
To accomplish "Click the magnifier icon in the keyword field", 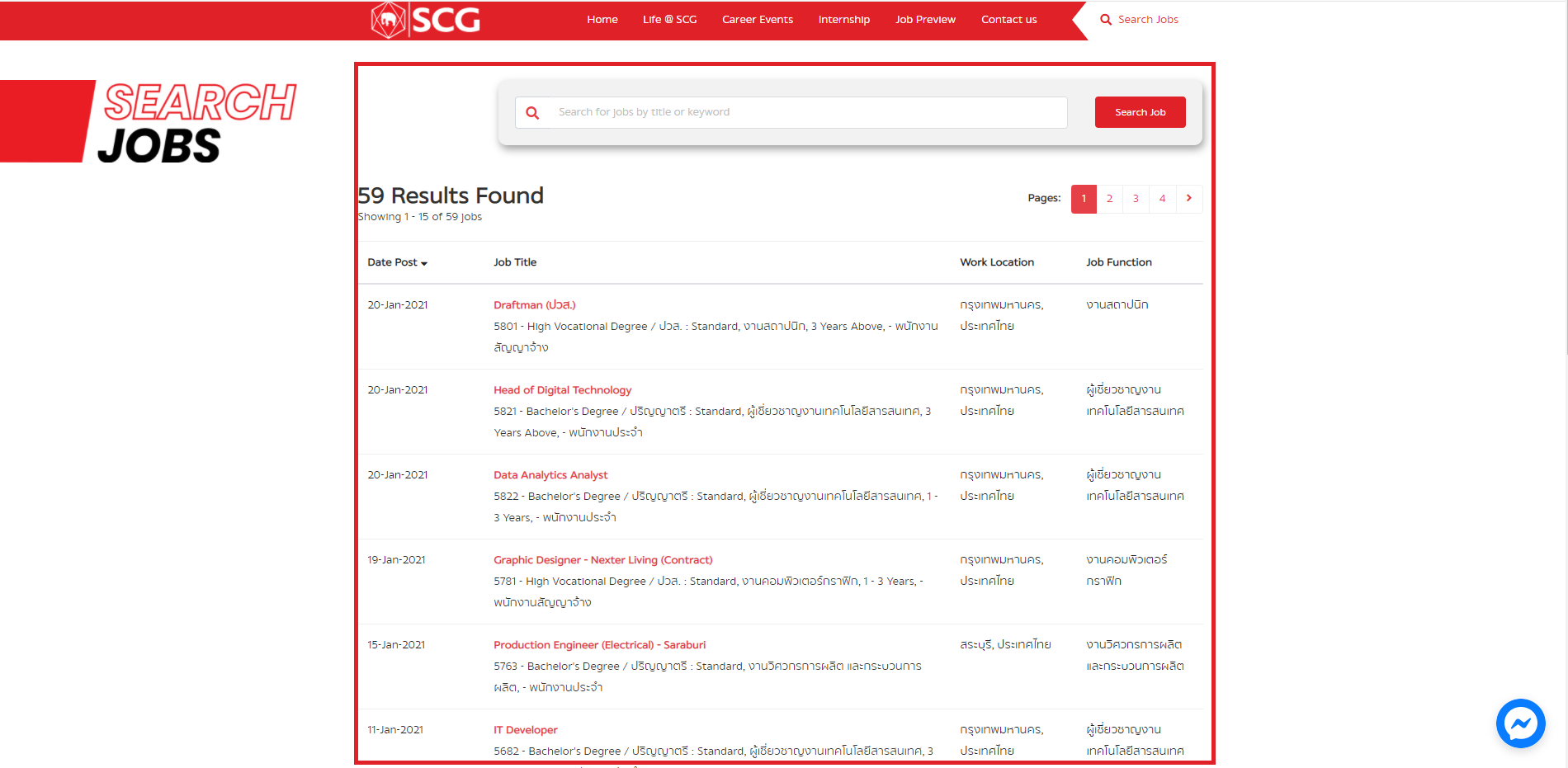I will 532,113.
